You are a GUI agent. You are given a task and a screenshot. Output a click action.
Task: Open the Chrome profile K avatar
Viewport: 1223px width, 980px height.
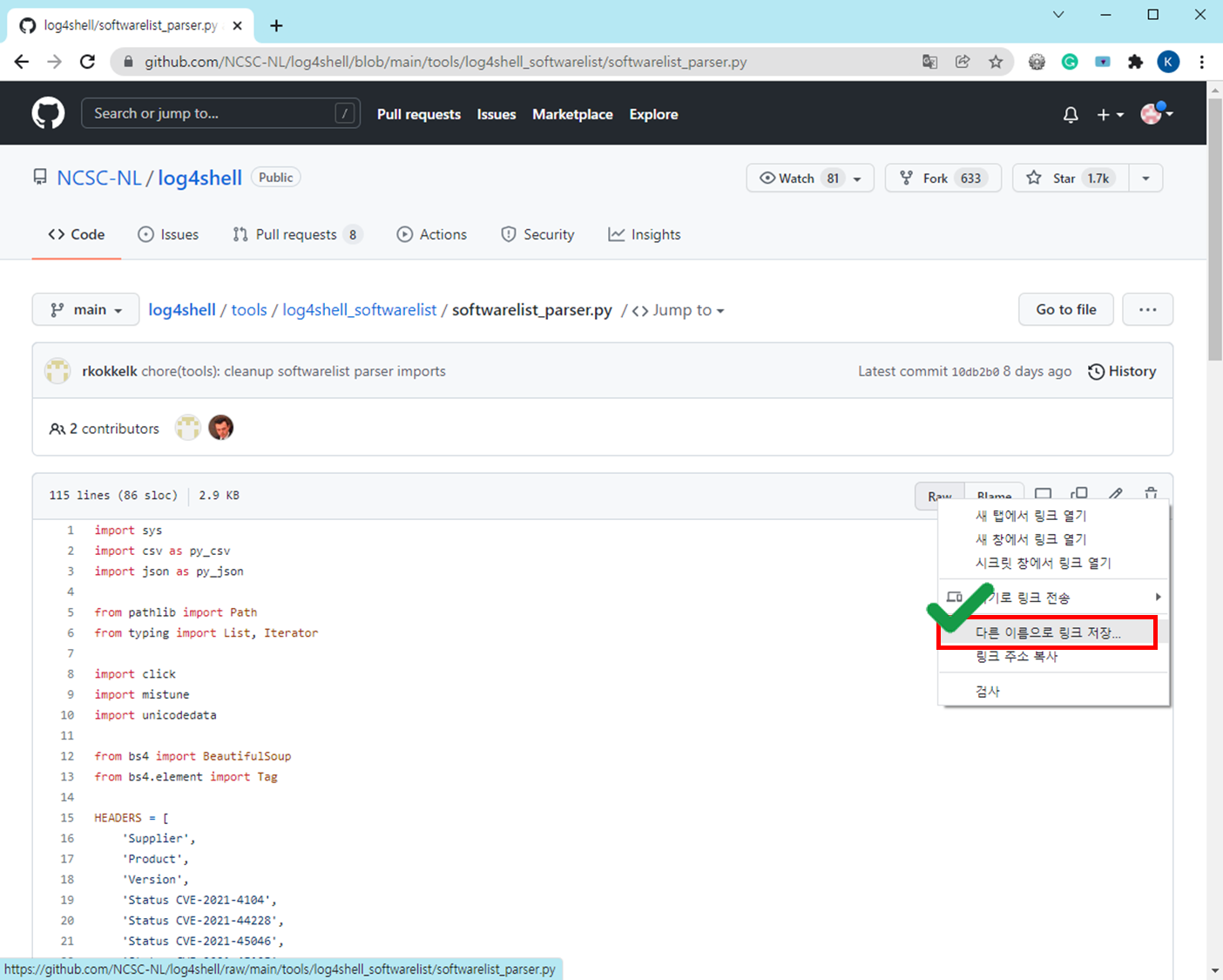(1168, 61)
